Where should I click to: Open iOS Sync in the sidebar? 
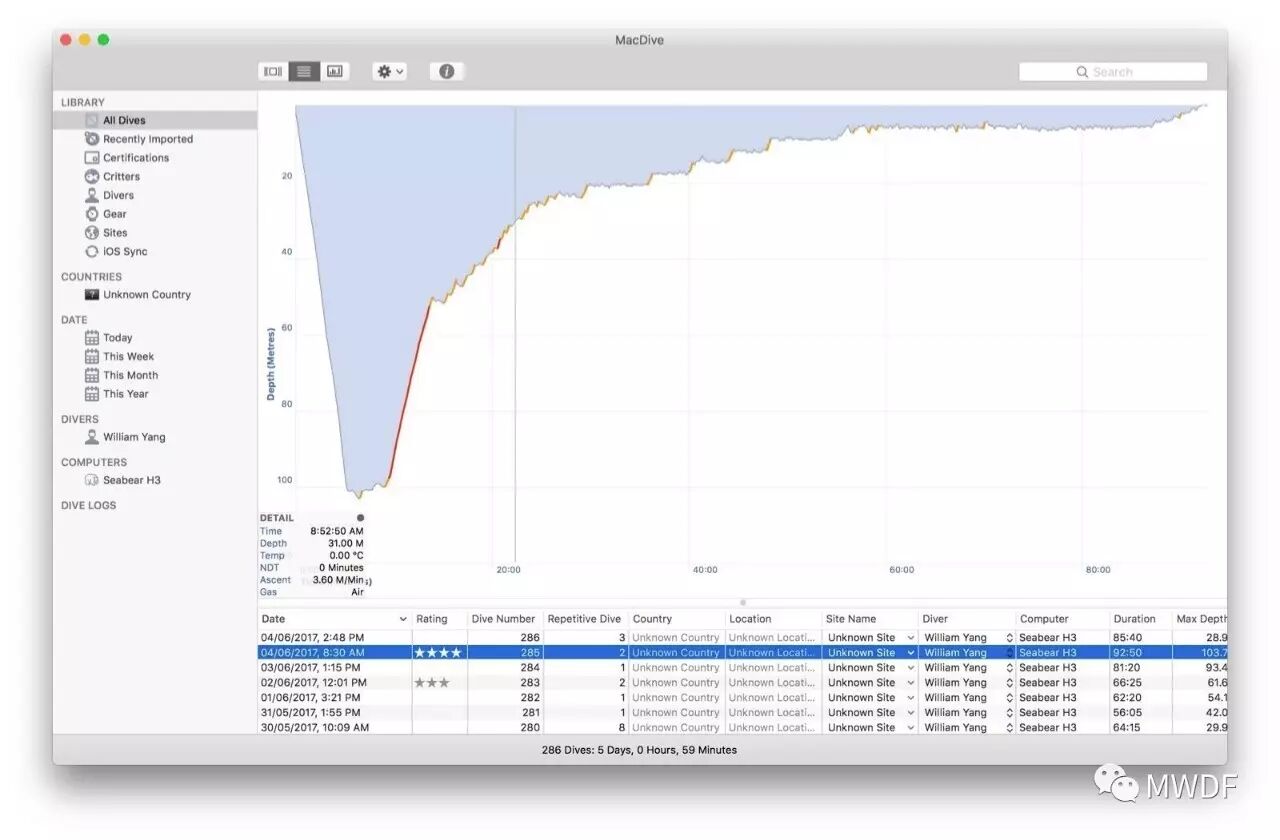click(x=125, y=252)
